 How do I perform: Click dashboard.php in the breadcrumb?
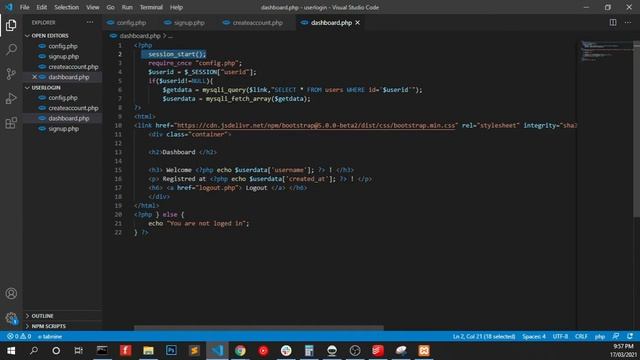(x=140, y=36)
